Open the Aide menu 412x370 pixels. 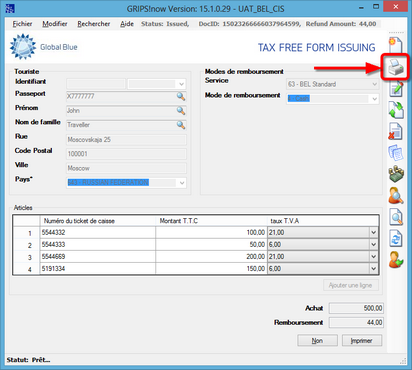tap(127, 24)
